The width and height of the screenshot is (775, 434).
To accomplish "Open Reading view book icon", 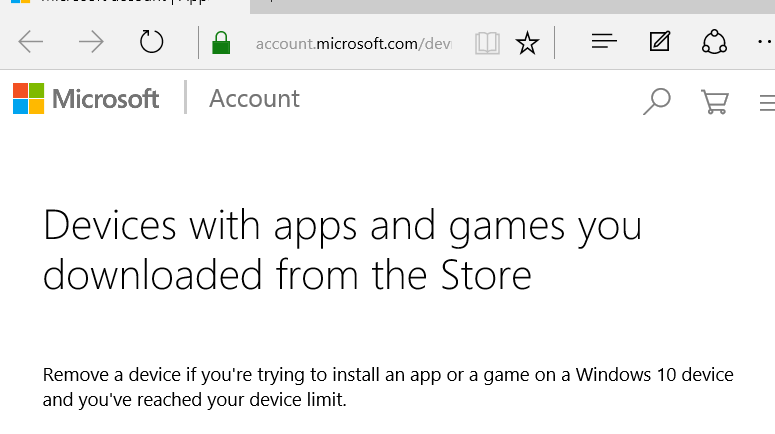I will click(487, 43).
